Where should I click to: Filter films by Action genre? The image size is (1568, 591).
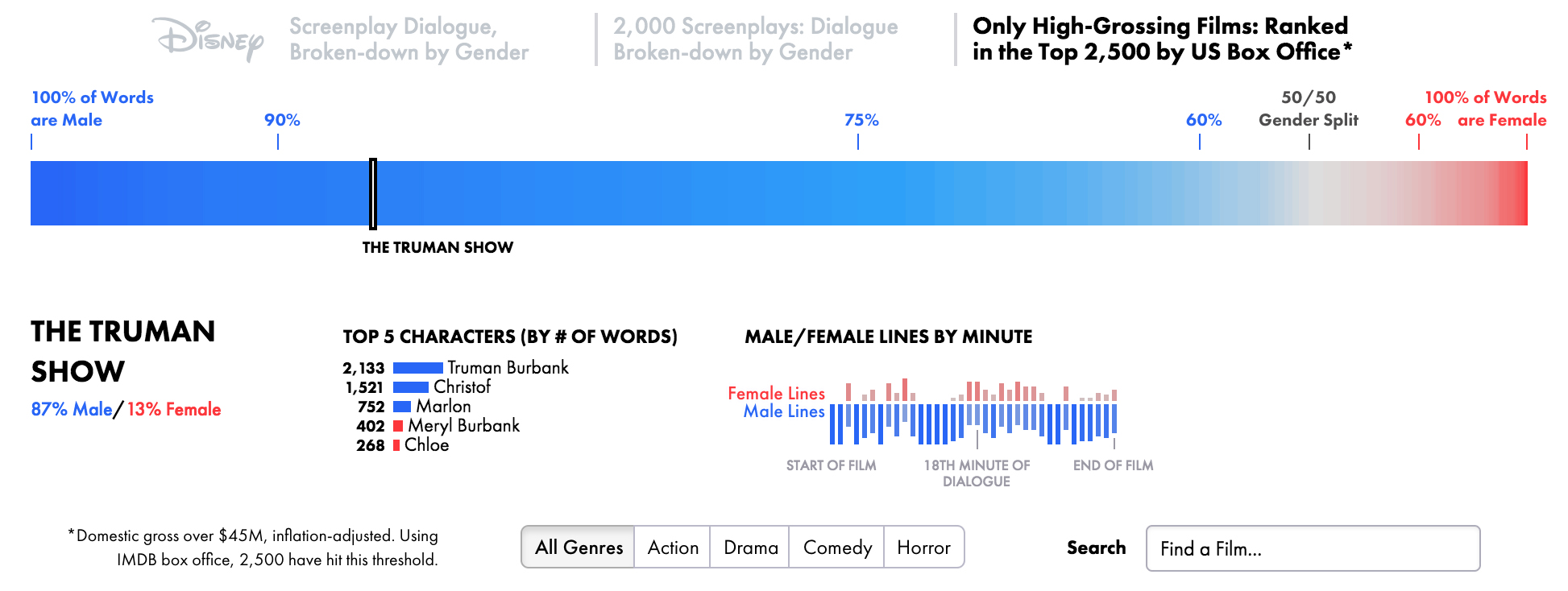(673, 548)
